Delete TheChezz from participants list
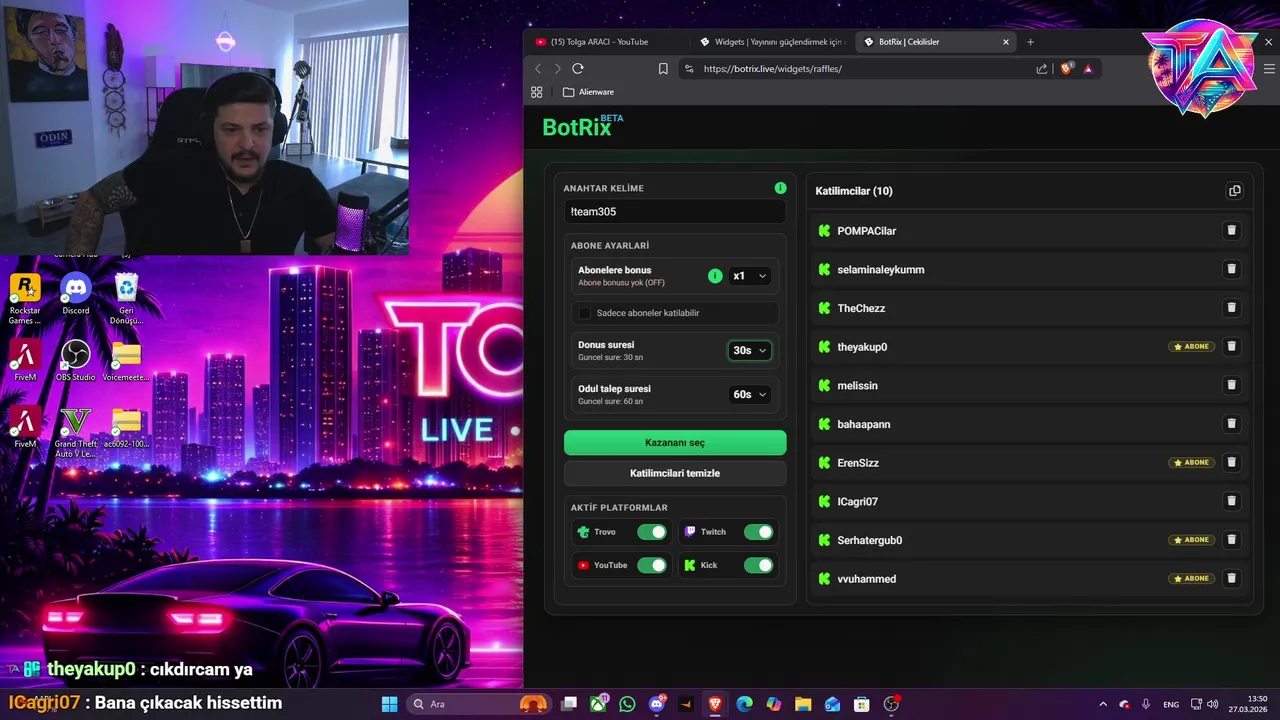 coord(1231,308)
